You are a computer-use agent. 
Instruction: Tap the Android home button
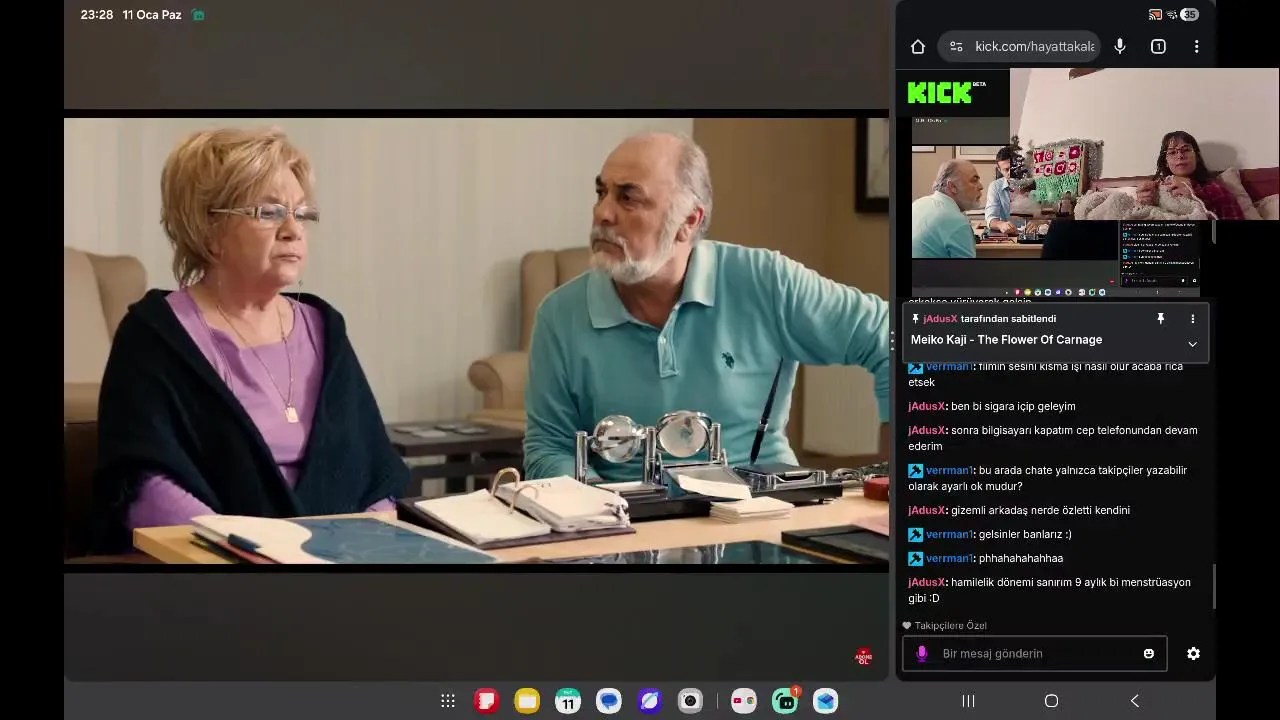[1051, 701]
